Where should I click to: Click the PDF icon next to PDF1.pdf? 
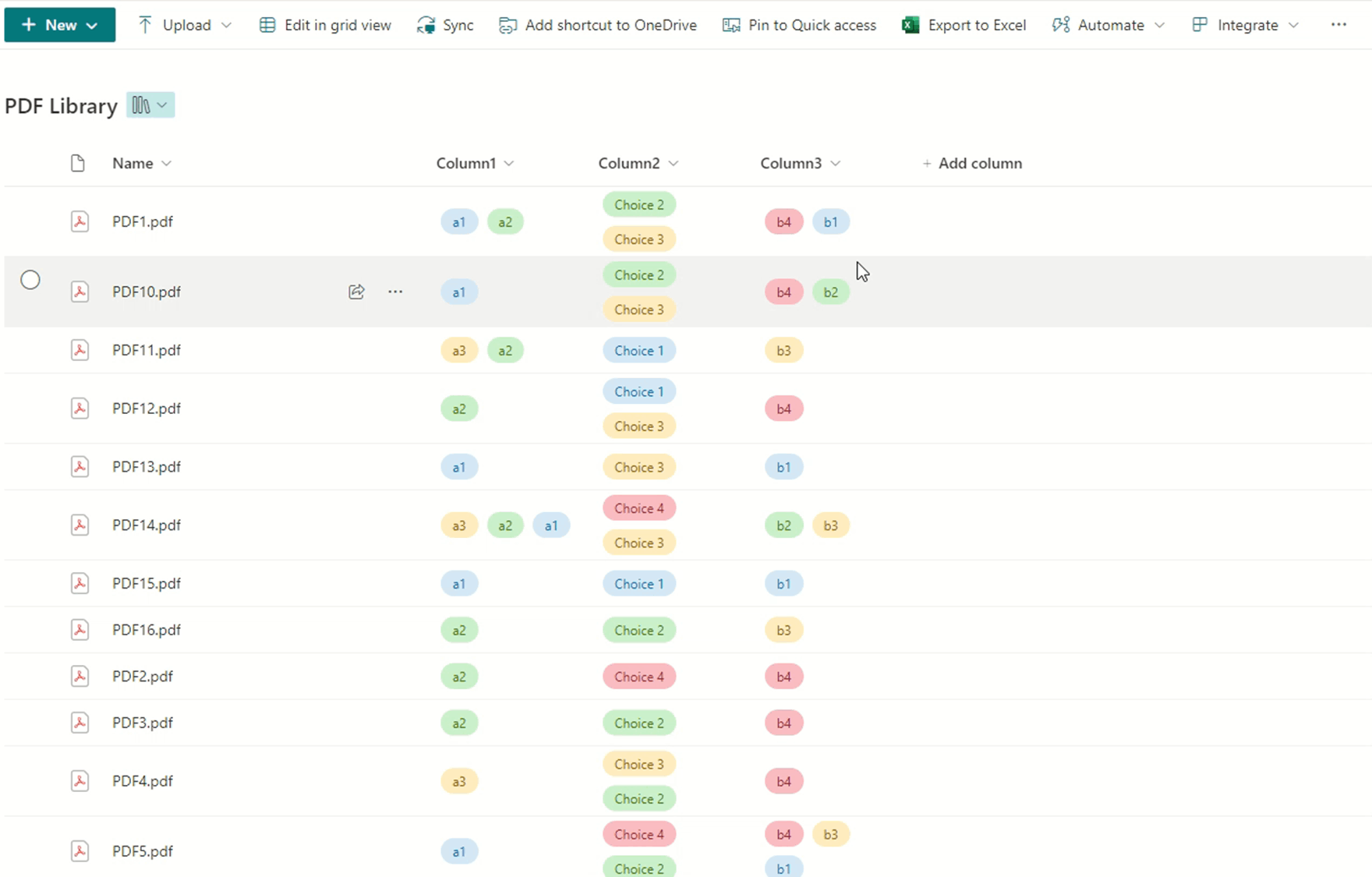[80, 221]
